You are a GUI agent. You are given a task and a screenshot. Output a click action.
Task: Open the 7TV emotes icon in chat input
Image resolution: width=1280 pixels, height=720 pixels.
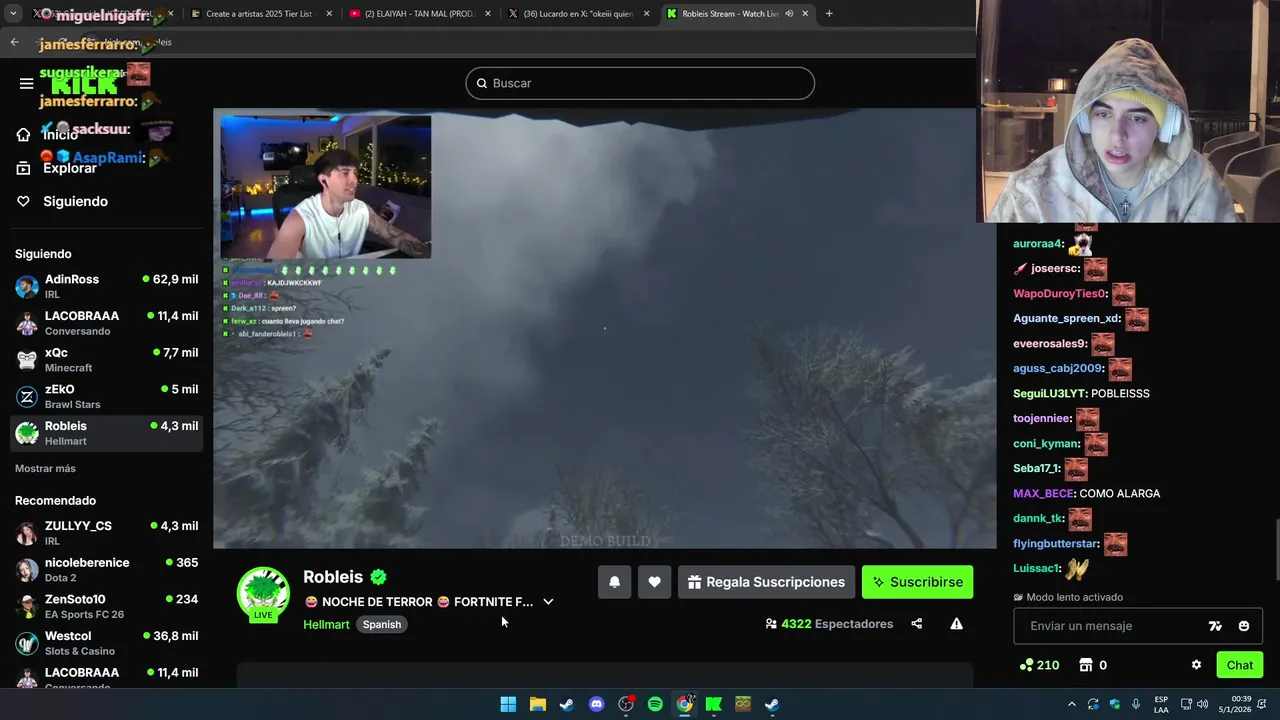[1215, 626]
